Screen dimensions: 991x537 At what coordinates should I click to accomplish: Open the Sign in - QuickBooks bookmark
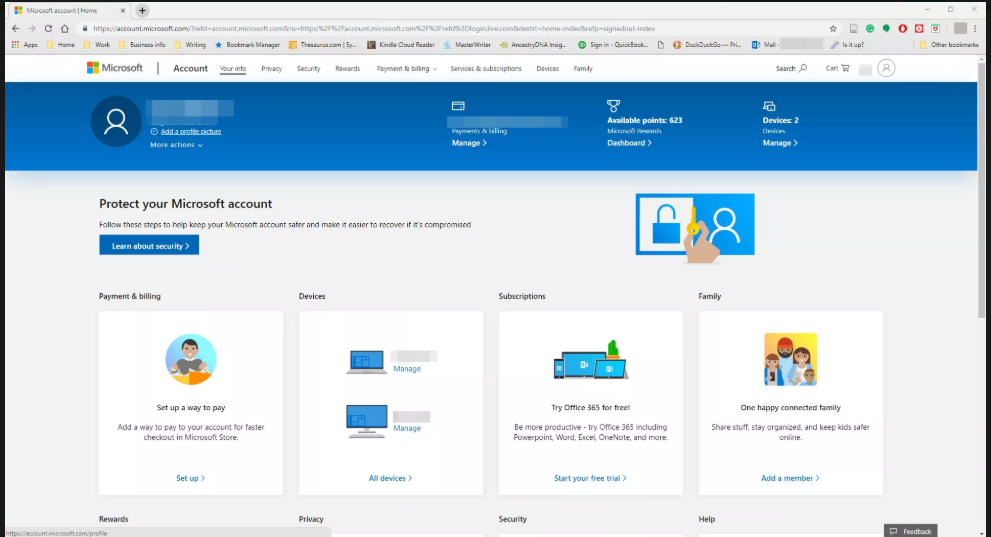613,45
